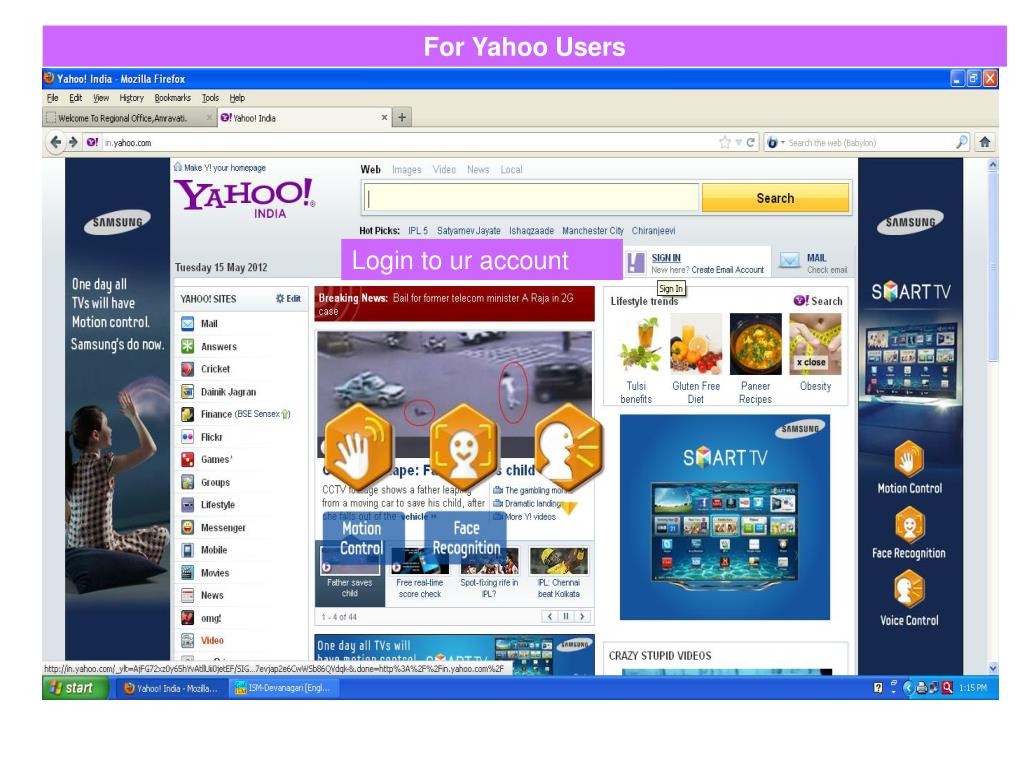Viewport: 1024px width, 768px height.
Task: Open Tulsi benefits thumbnail
Action: pyautogui.click(x=639, y=345)
